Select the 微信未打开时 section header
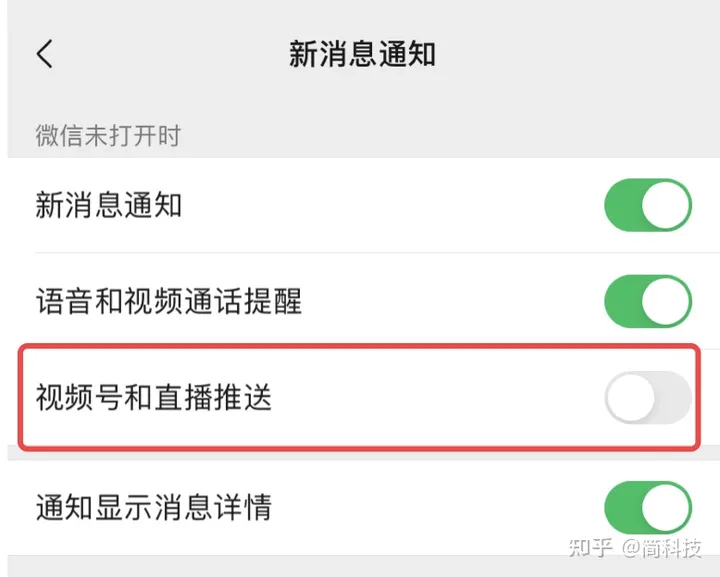Screen dimensions: 720x577 coord(108,136)
